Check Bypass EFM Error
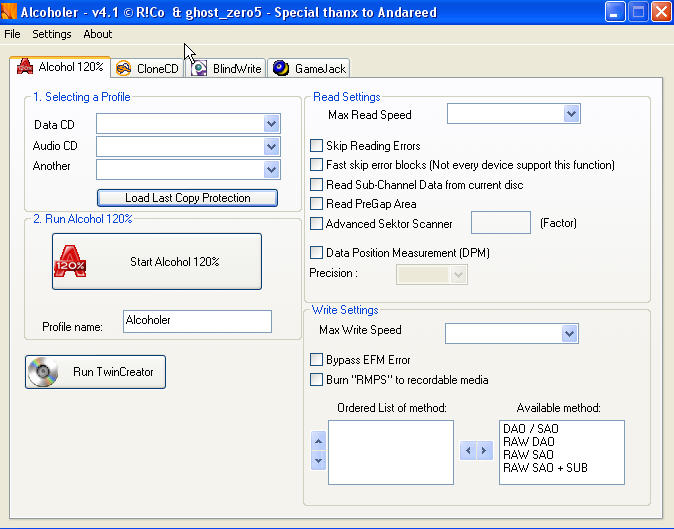The height and width of the screenshot is (529, 674). (x=316, y=359)
